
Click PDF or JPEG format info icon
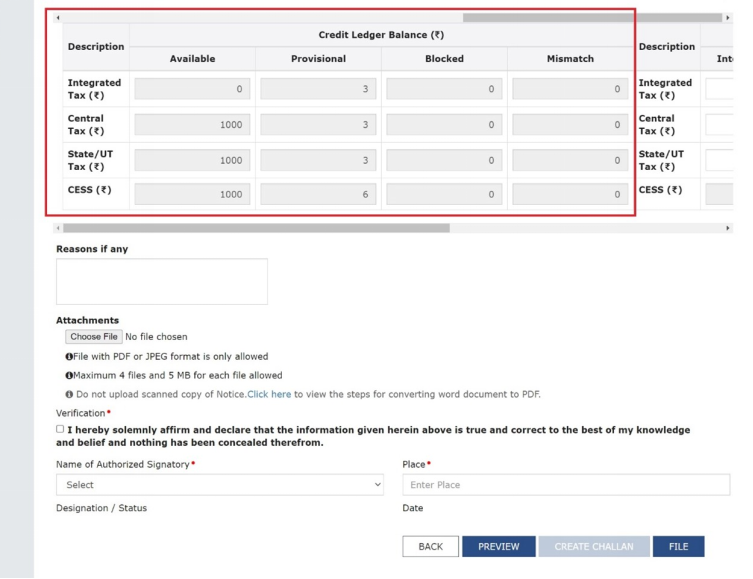click(x=69, y=356)
